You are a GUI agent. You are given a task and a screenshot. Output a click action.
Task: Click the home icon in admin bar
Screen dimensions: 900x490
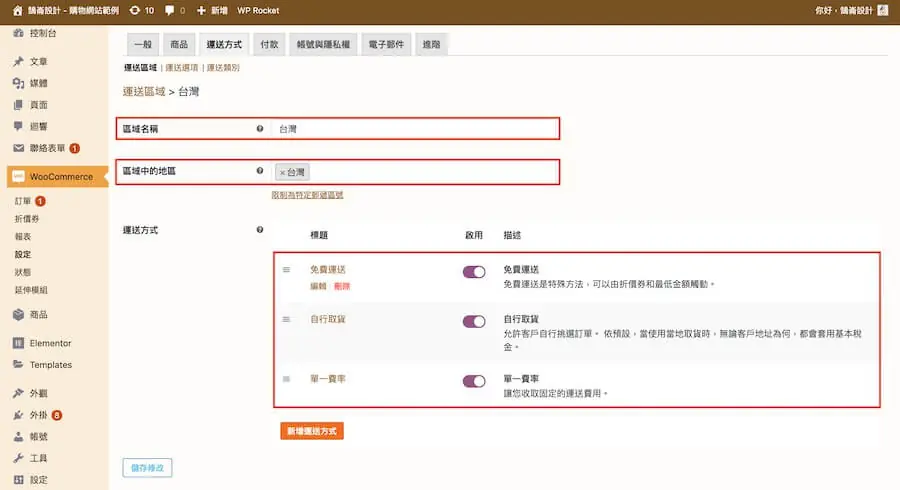point(17,10)
